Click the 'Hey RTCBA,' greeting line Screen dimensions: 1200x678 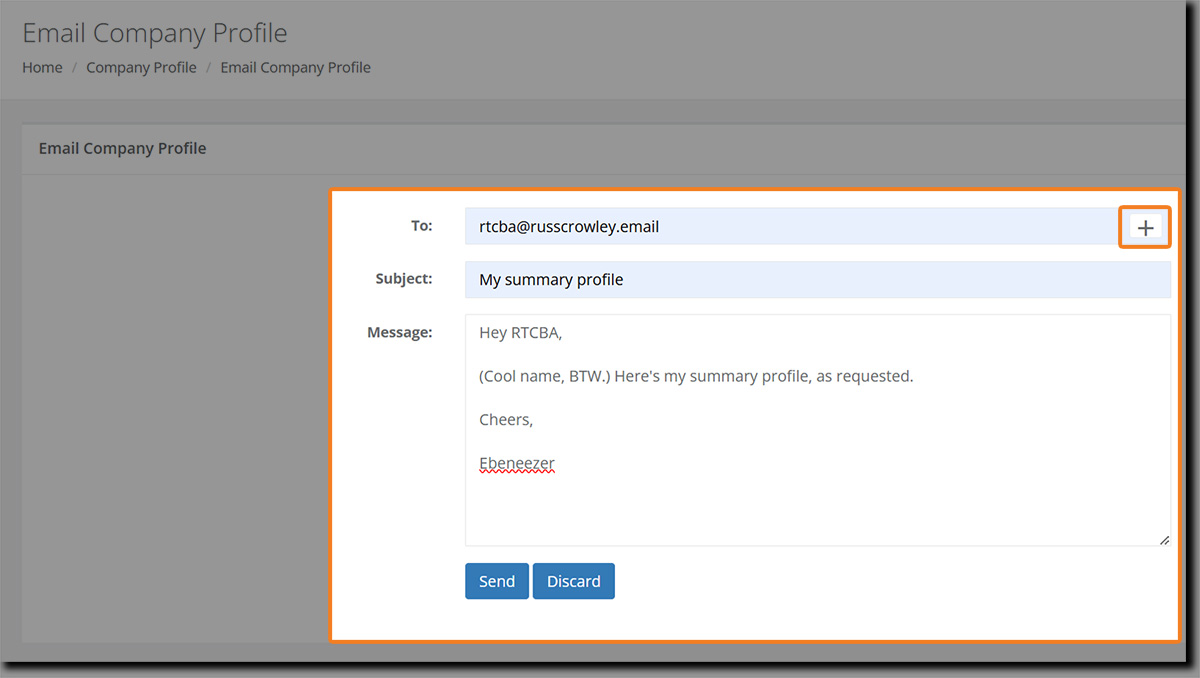click(x=521, y=333)
